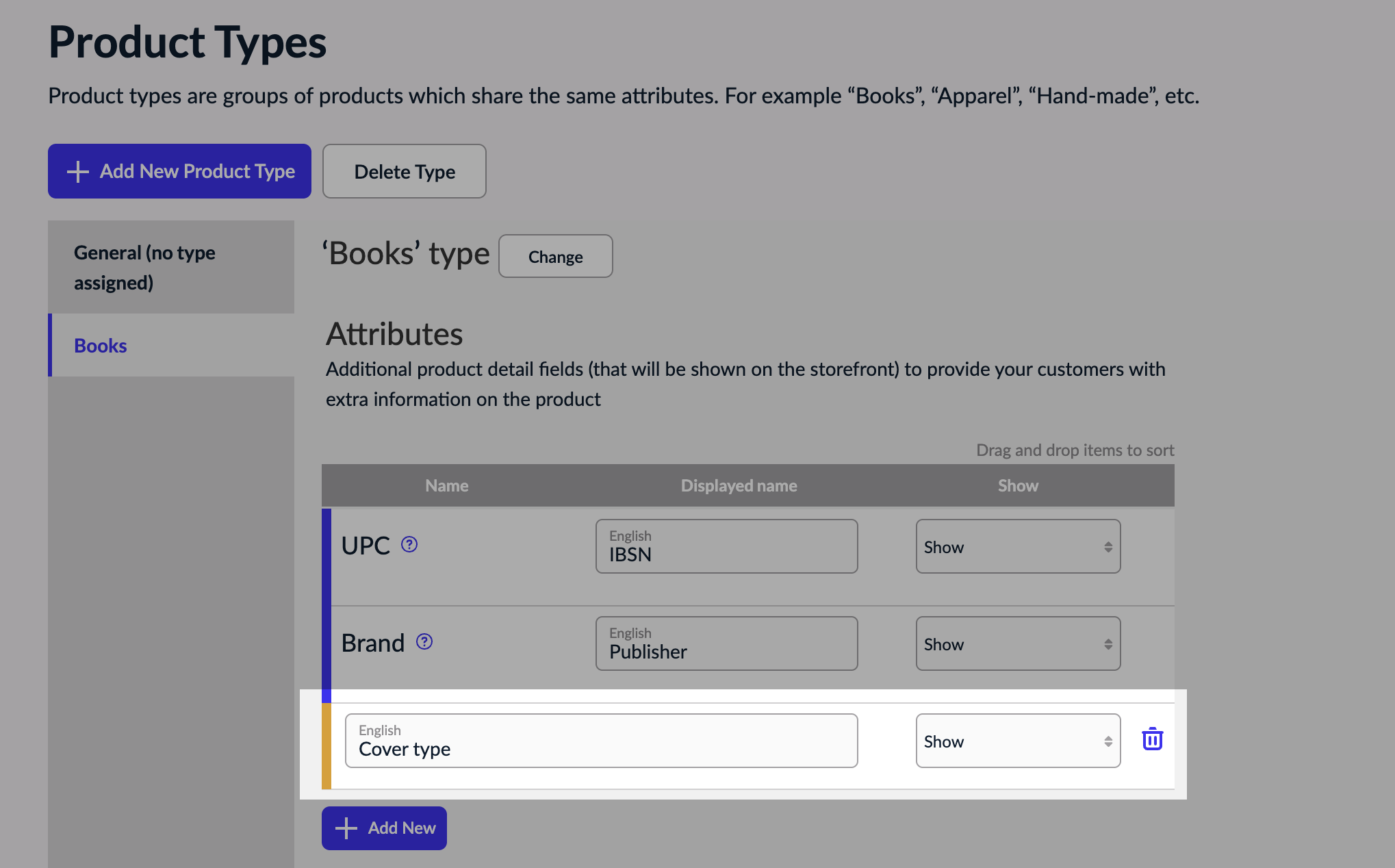The height and width of the screenshot is (868, 1395).
Task: Open the Show dropdown for Brand
Action: pyautogui.click(x=1018, y=643)
